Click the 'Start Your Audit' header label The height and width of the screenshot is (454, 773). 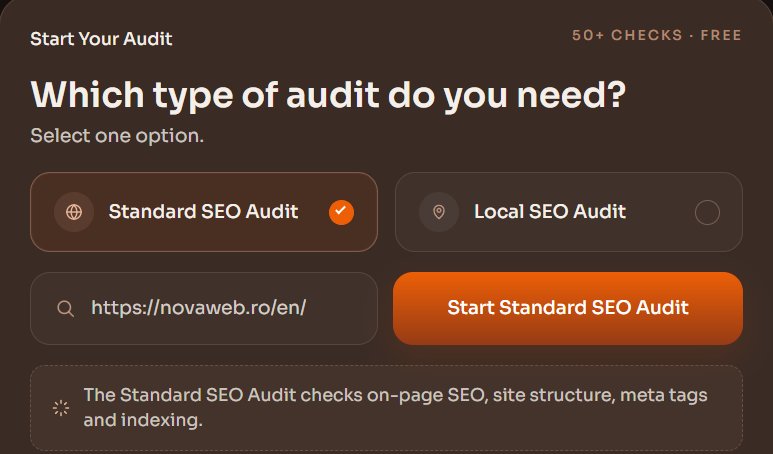coord(101,39)
